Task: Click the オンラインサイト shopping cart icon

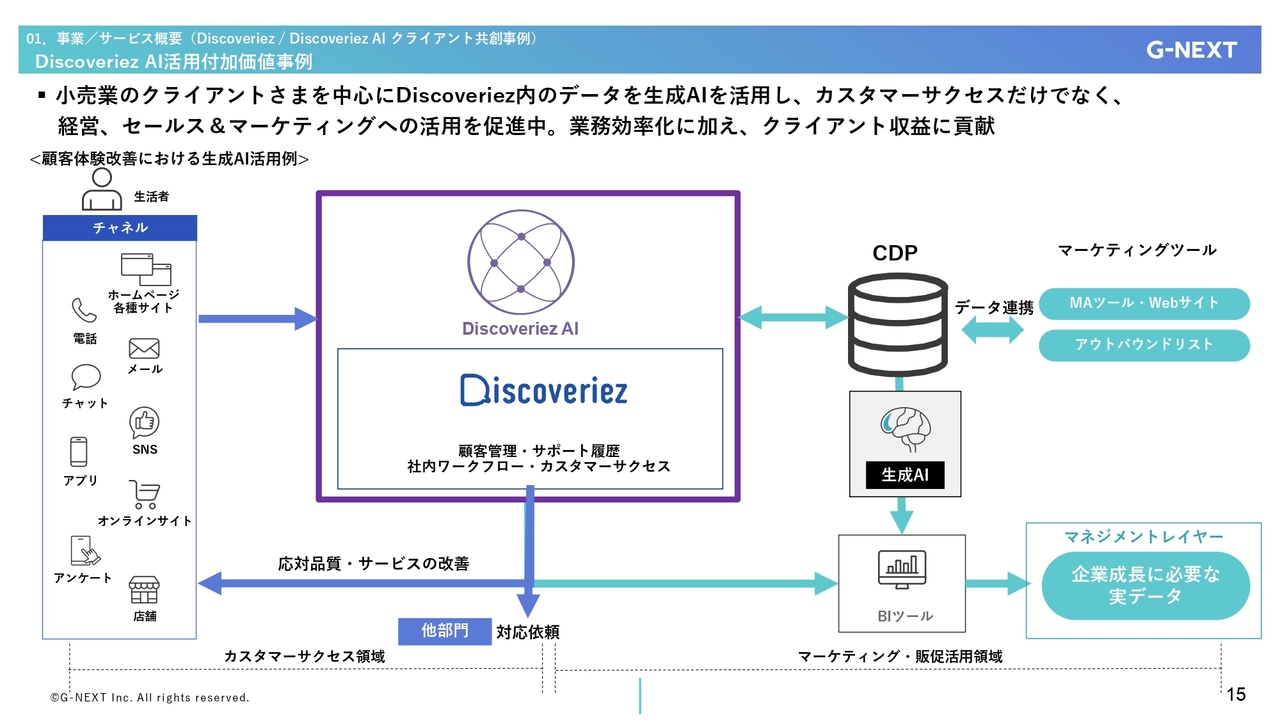Action: coord(144,495)
